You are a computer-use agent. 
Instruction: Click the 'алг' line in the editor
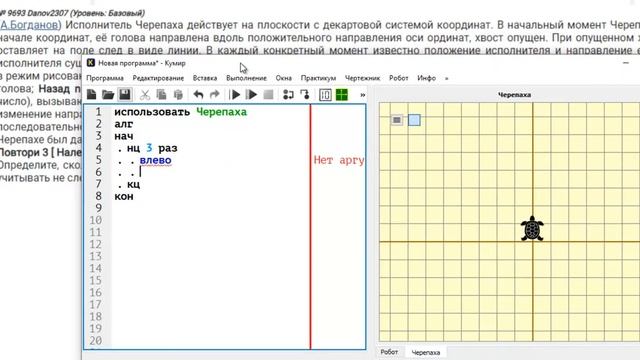point(124,124)
